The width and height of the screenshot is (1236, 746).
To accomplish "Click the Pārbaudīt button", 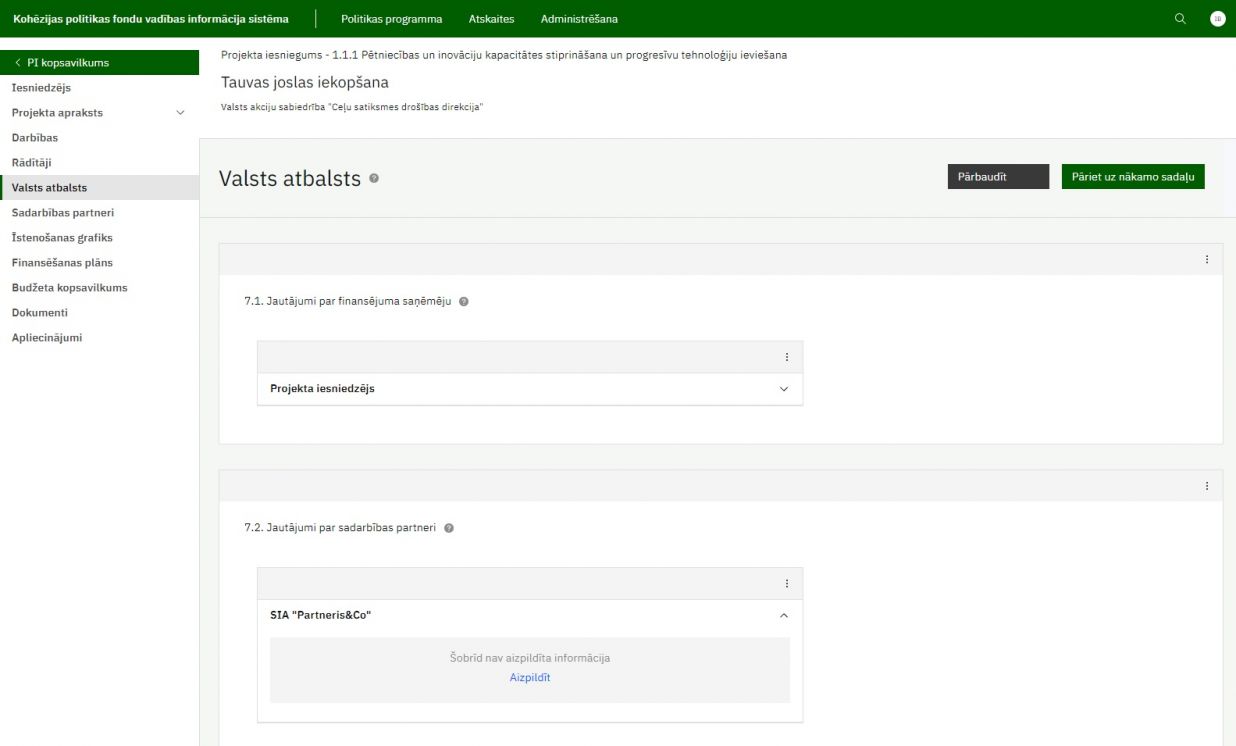I will click(997, 177).
